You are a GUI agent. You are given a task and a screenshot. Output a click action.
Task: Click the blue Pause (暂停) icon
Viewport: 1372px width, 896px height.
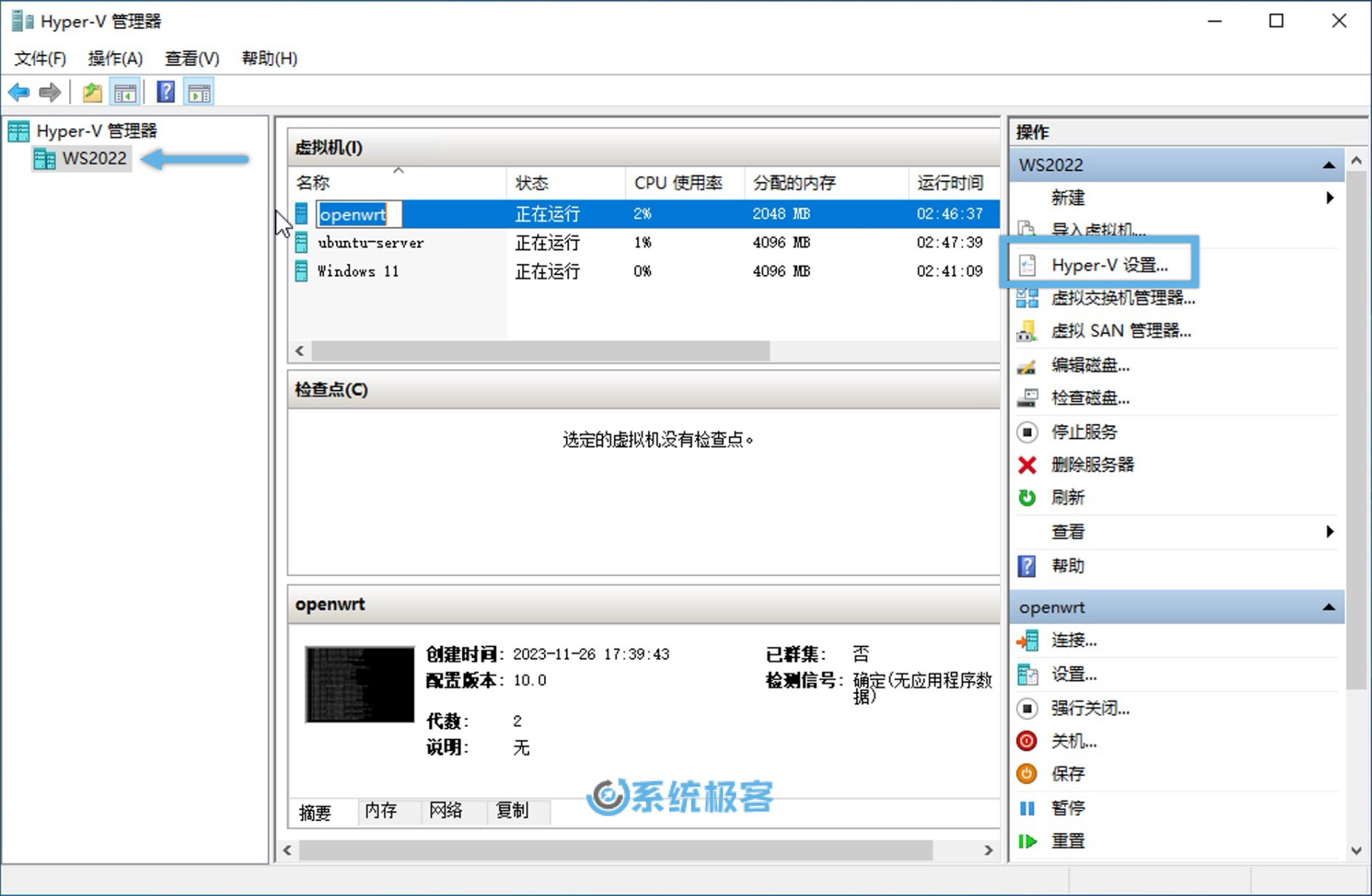pyautogui.click(x=1026, y=808)
